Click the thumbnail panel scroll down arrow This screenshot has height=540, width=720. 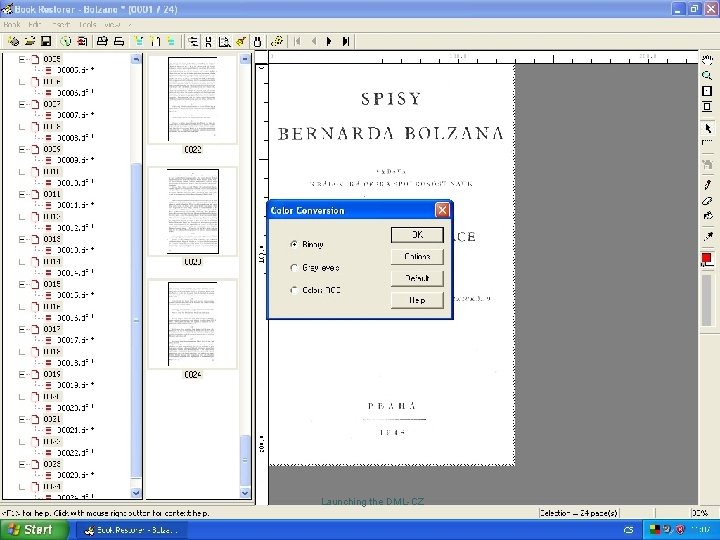coord(245,493)
